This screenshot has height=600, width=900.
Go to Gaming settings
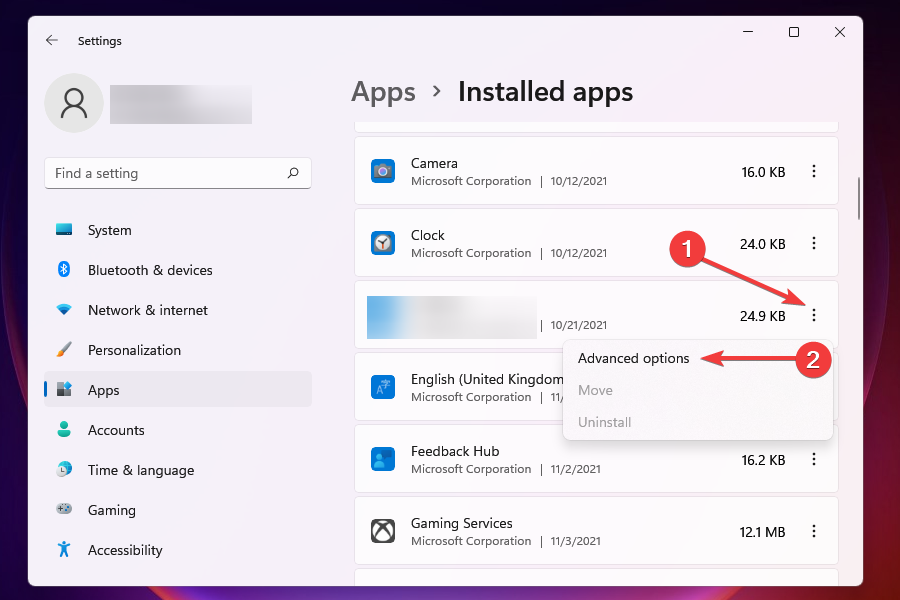tap(111, 510)
